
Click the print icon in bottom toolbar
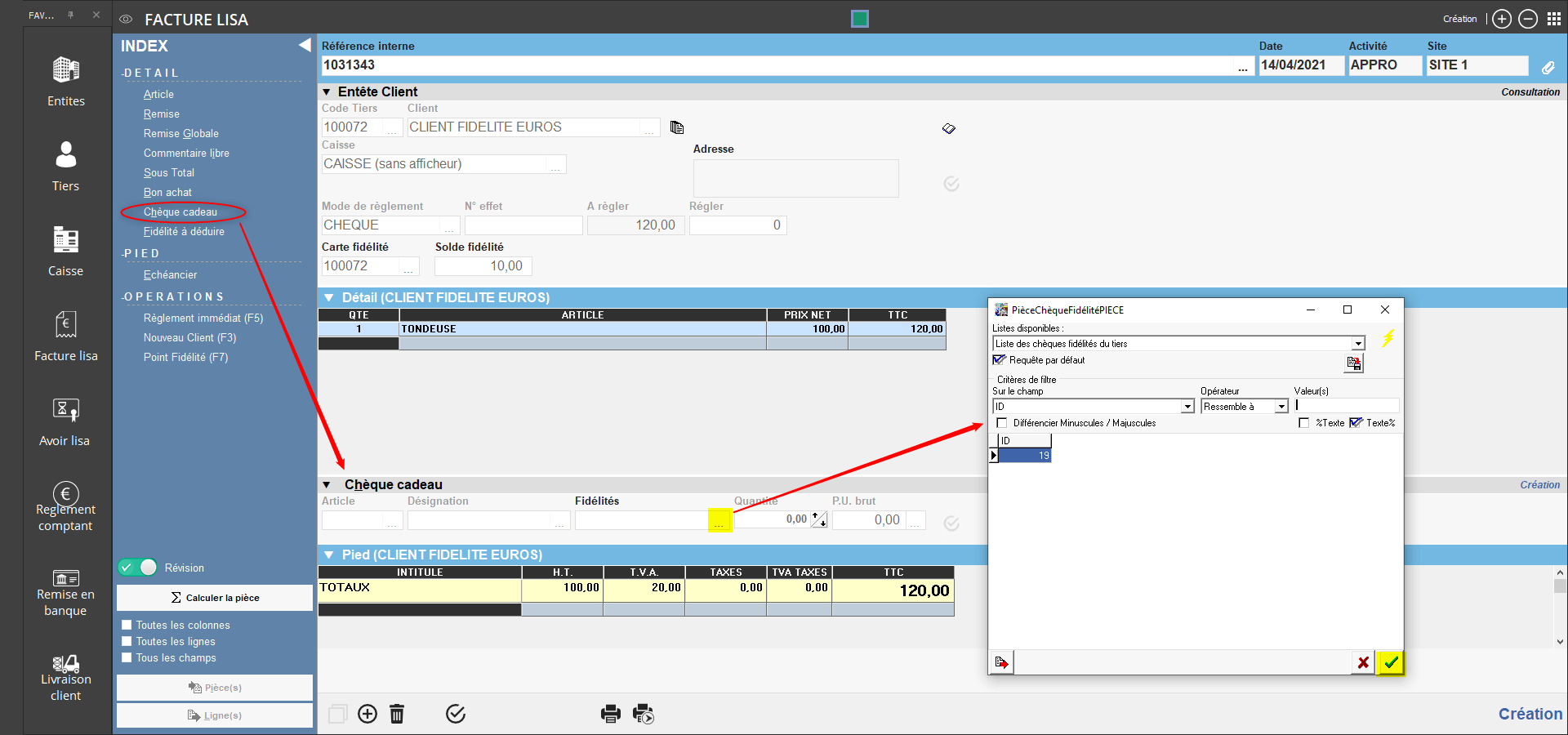point(610,714)
